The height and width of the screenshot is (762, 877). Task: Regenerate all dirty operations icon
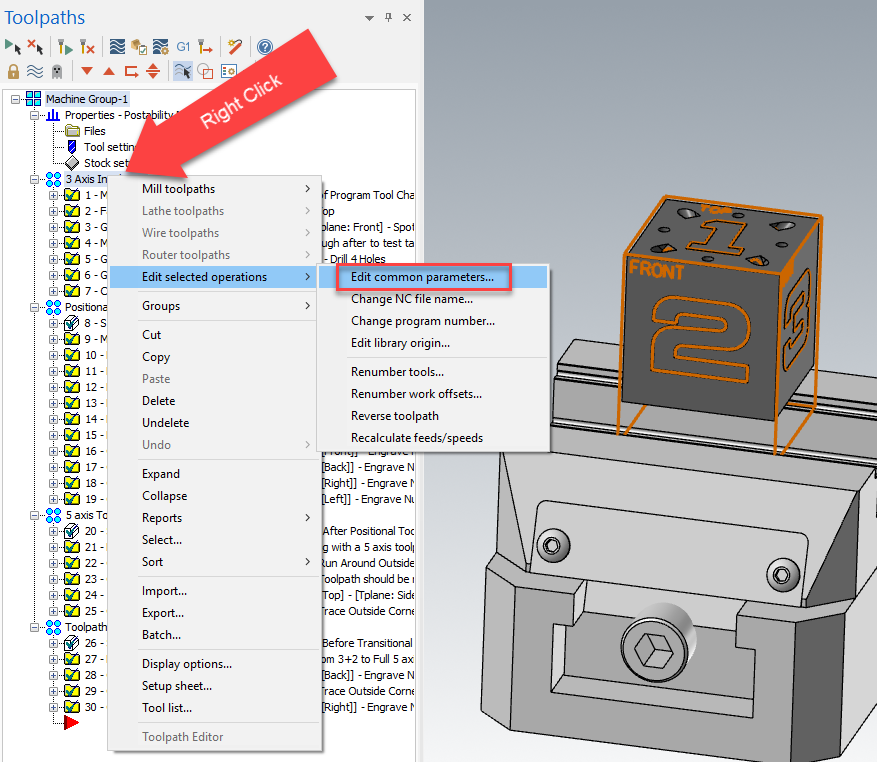click(87, 46)
